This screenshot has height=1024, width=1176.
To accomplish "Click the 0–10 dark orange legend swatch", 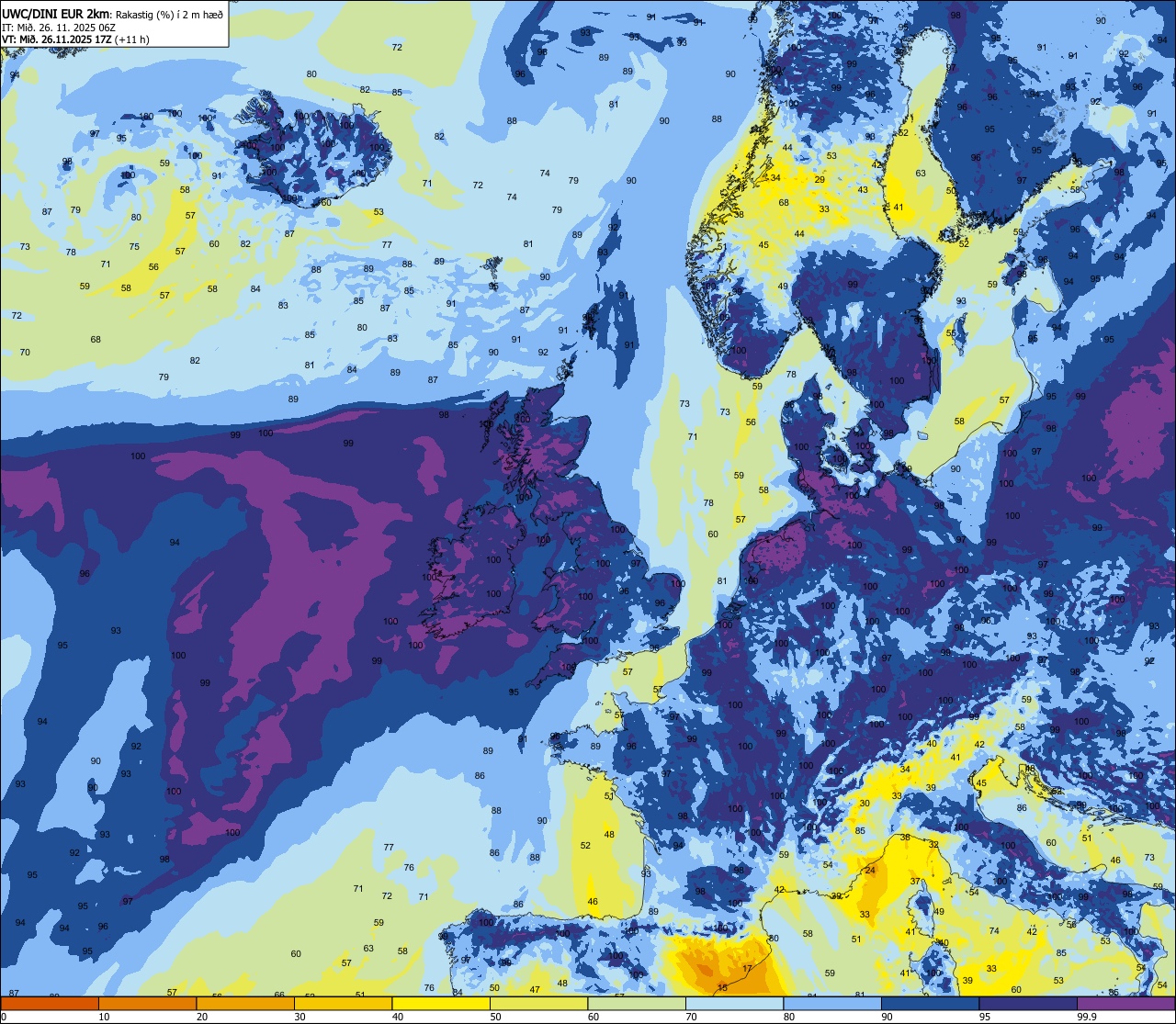I will coord(50,1004).
